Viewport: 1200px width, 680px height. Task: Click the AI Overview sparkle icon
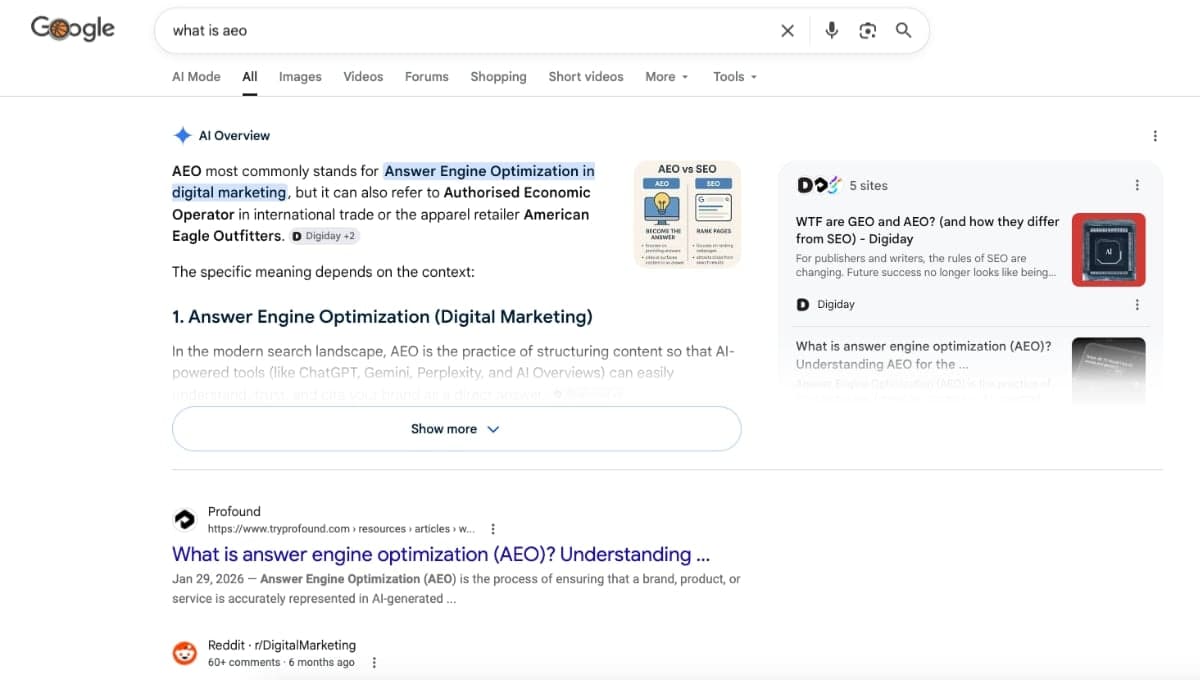pyautogui.click(x=182, y=135)
